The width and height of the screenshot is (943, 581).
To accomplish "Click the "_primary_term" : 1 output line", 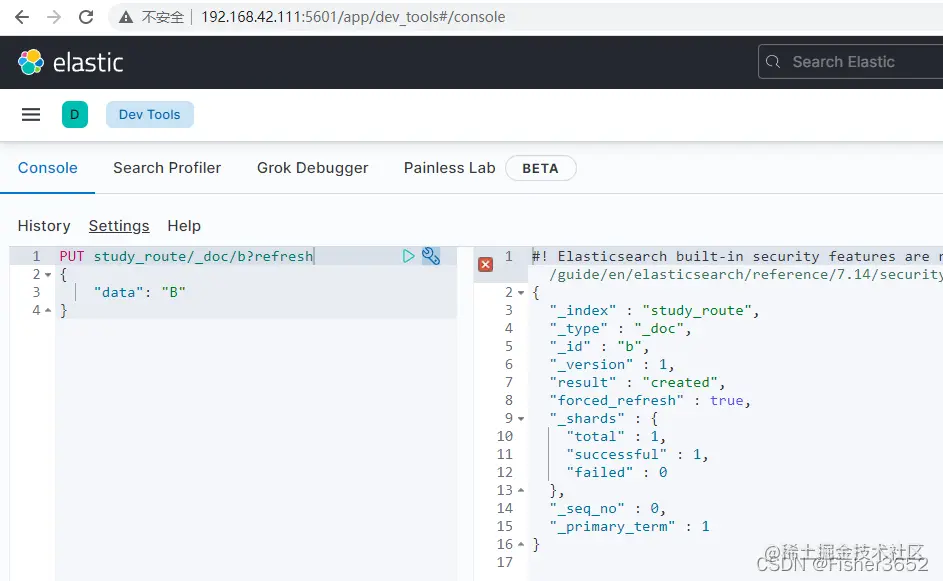I will pyautogui.click(x=629, y=527).
